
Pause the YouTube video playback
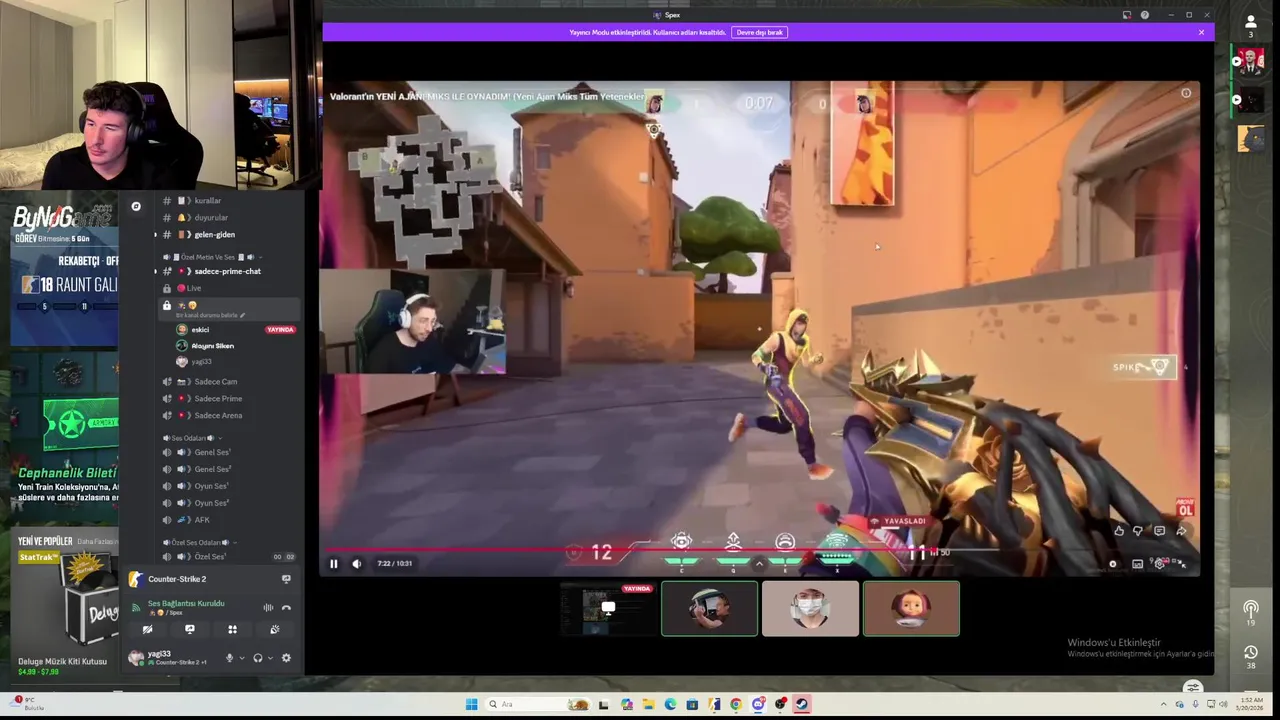click(x=334, y=564)
